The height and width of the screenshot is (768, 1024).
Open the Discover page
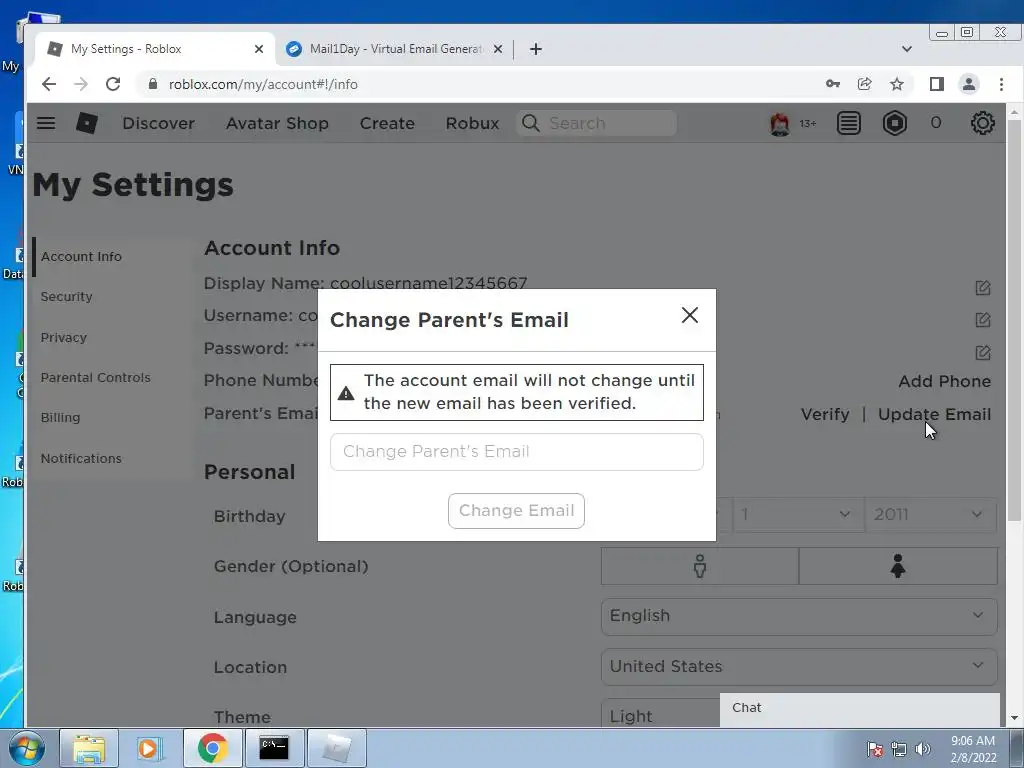pyautogui.click(x=159, y=123)
